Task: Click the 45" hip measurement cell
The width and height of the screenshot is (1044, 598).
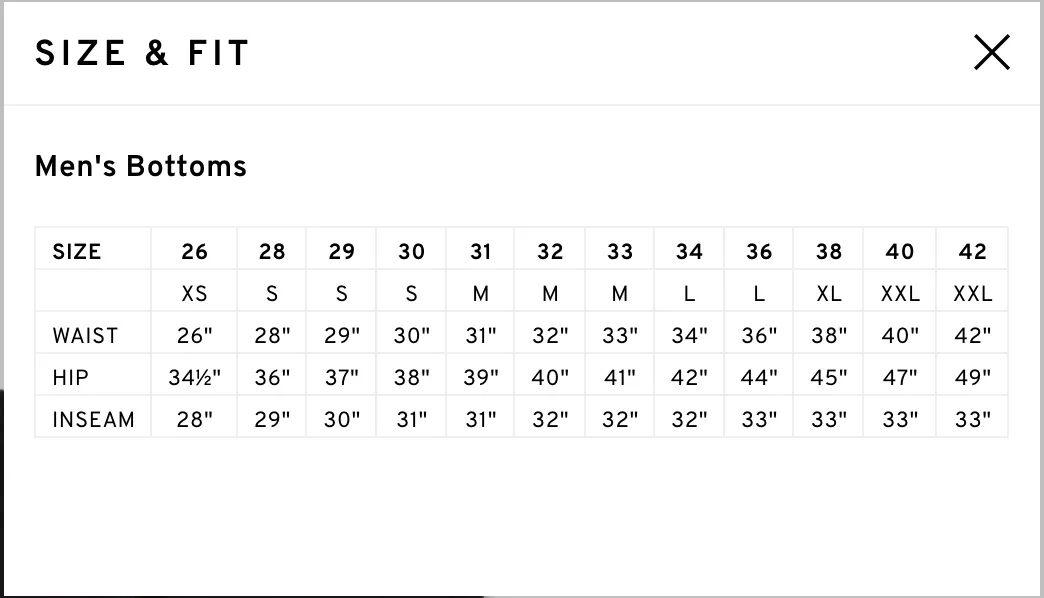Action: point(829,377)
